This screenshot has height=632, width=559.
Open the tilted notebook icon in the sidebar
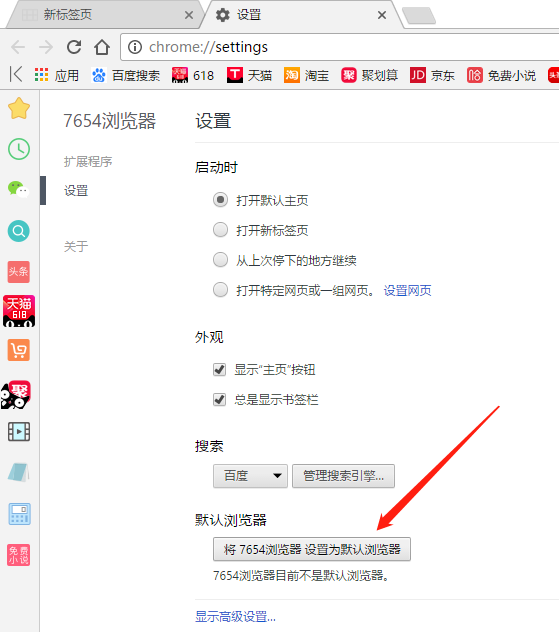tap(19, 472)
